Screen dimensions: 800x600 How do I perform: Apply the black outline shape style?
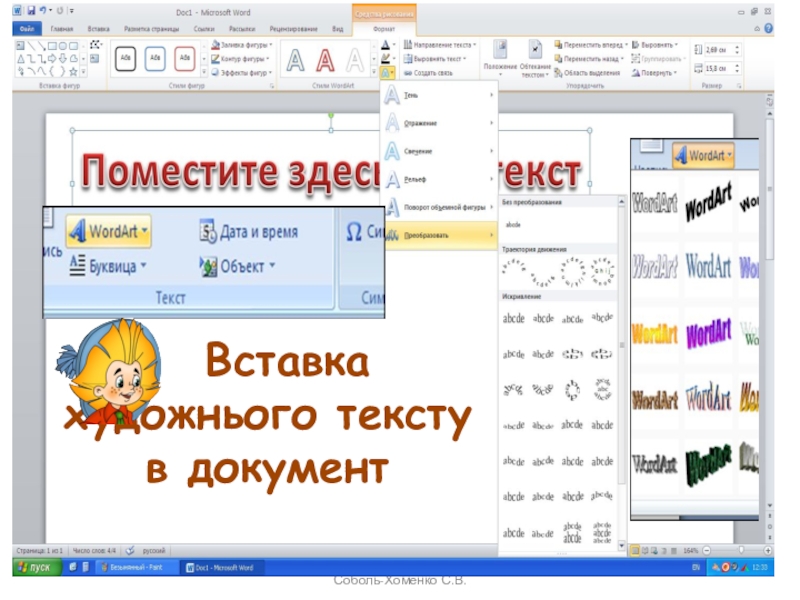click(x=126, y=58)
